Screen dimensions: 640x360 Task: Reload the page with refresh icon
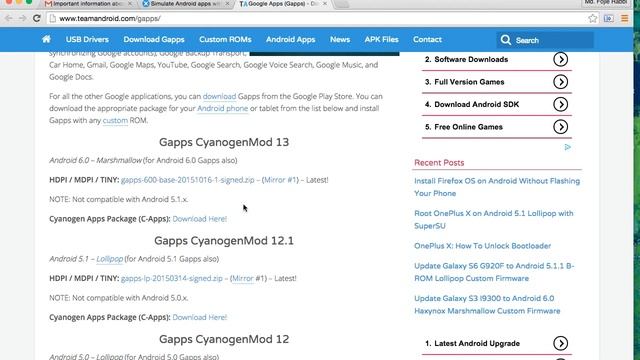pos(37,18)
